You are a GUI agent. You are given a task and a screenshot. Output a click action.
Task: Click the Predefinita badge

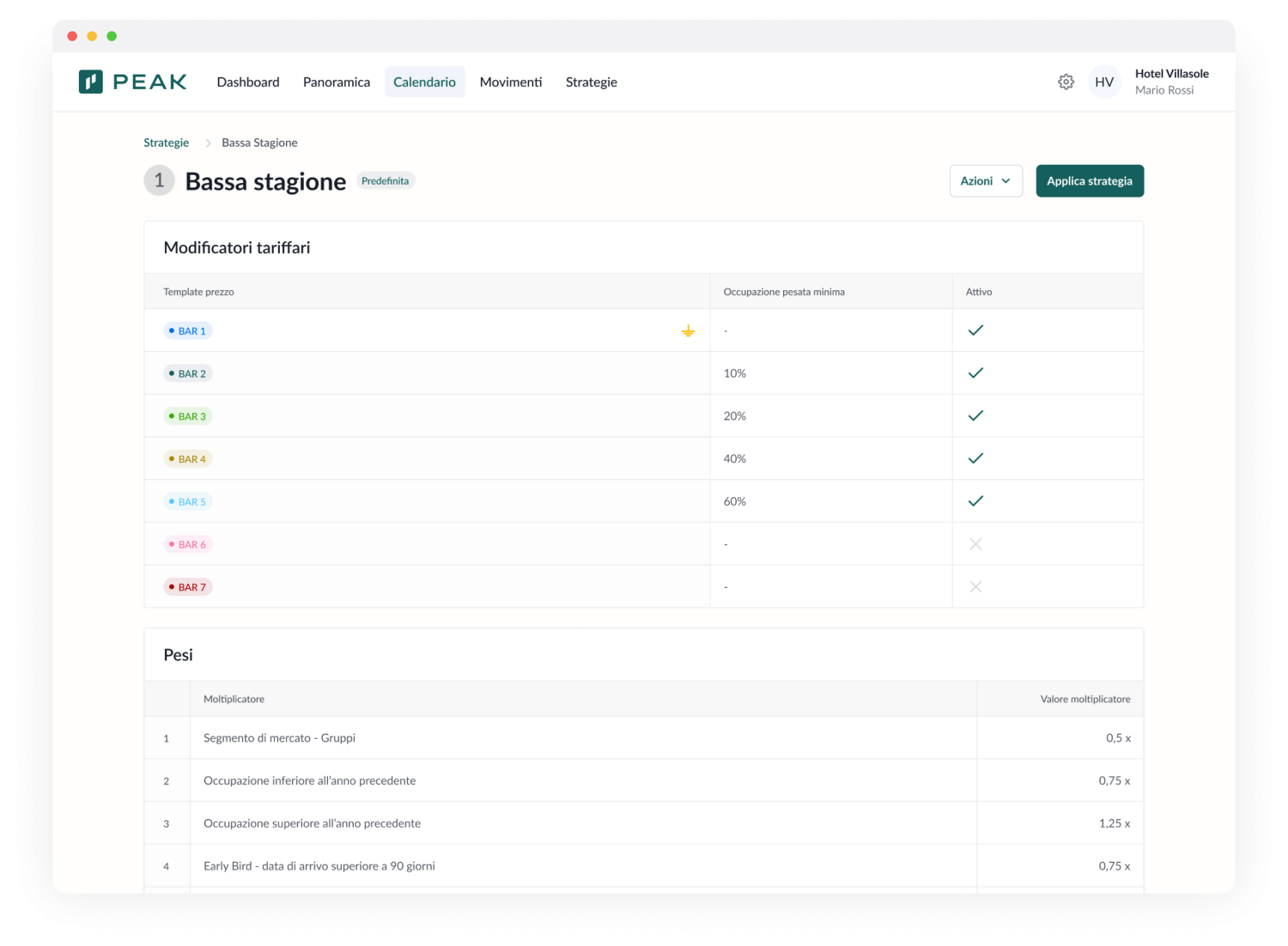[x=385, y=181]
